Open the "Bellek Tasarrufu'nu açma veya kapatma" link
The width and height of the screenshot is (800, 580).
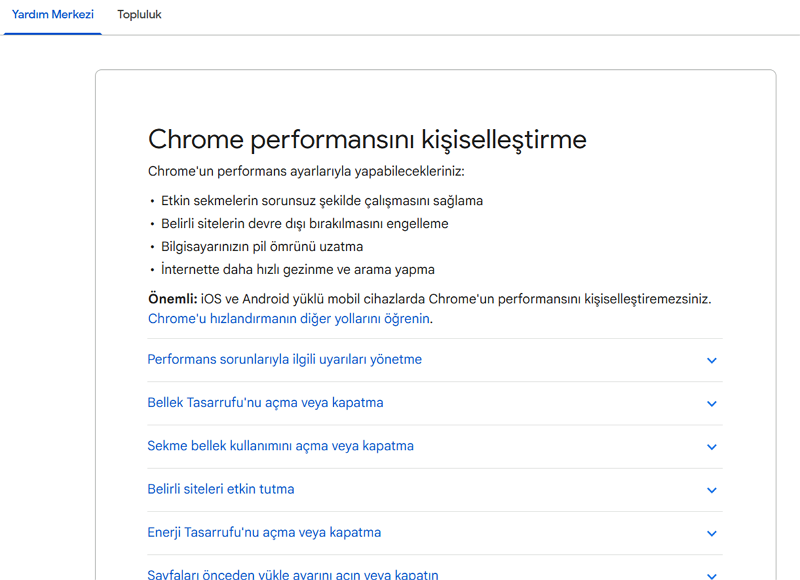[264, 403]
